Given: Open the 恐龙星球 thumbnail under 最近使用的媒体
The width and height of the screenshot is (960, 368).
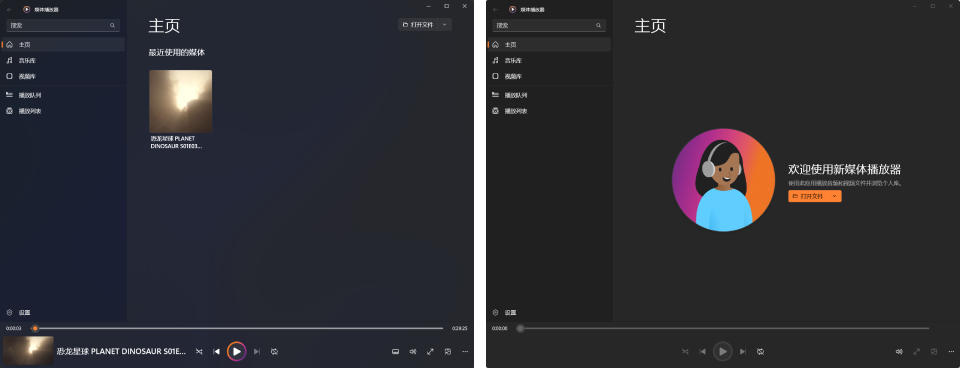Looking at the screenshot, I should [x=181, y=101].
